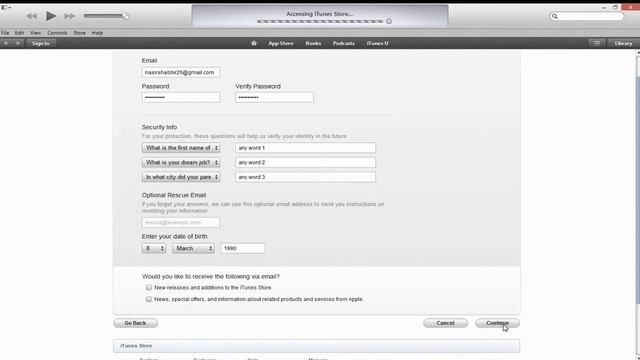
Task: Check 'New releases and additions' checkbox
Action: 149,287
